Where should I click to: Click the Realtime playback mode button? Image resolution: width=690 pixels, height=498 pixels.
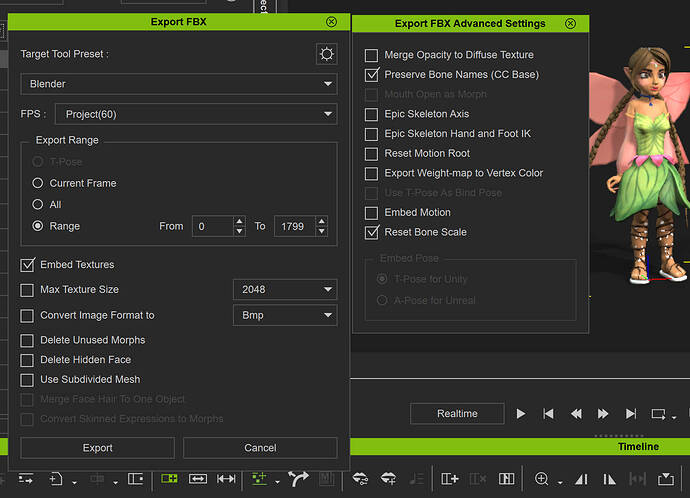click(x=457, y=414)
